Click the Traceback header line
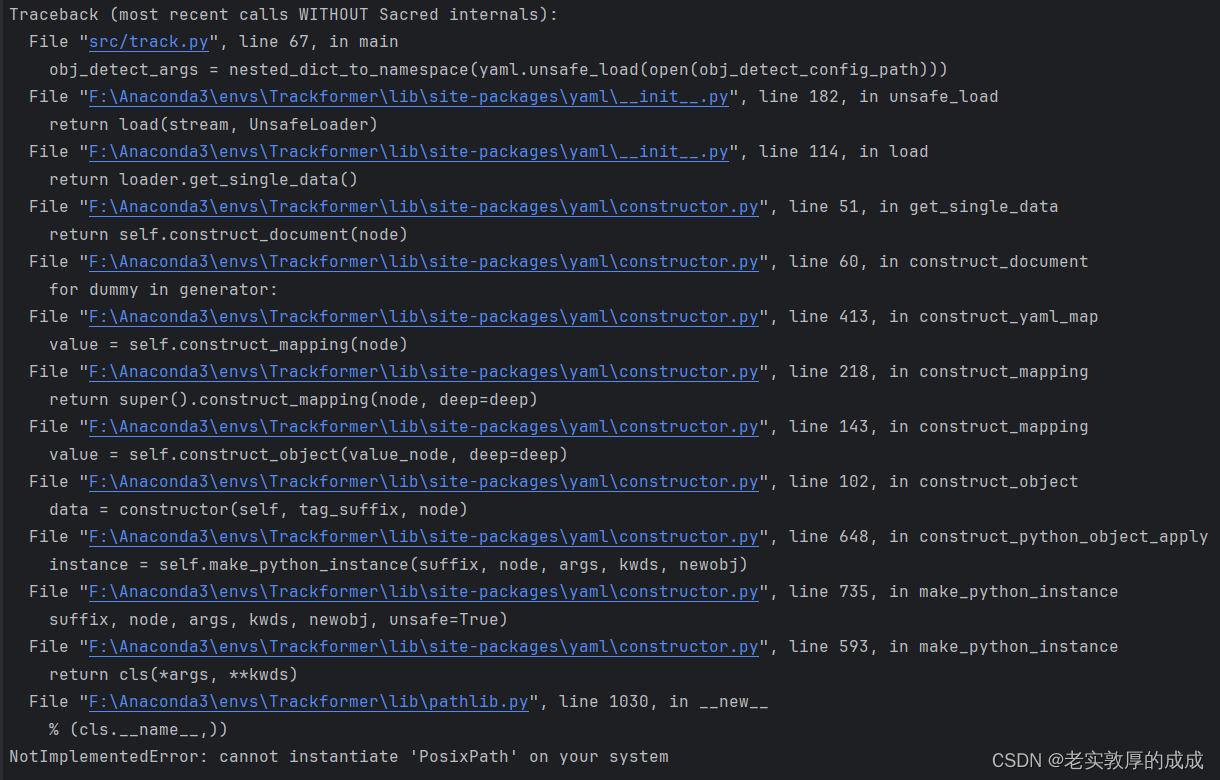The image size is (1220, 780). coord(280,14)
